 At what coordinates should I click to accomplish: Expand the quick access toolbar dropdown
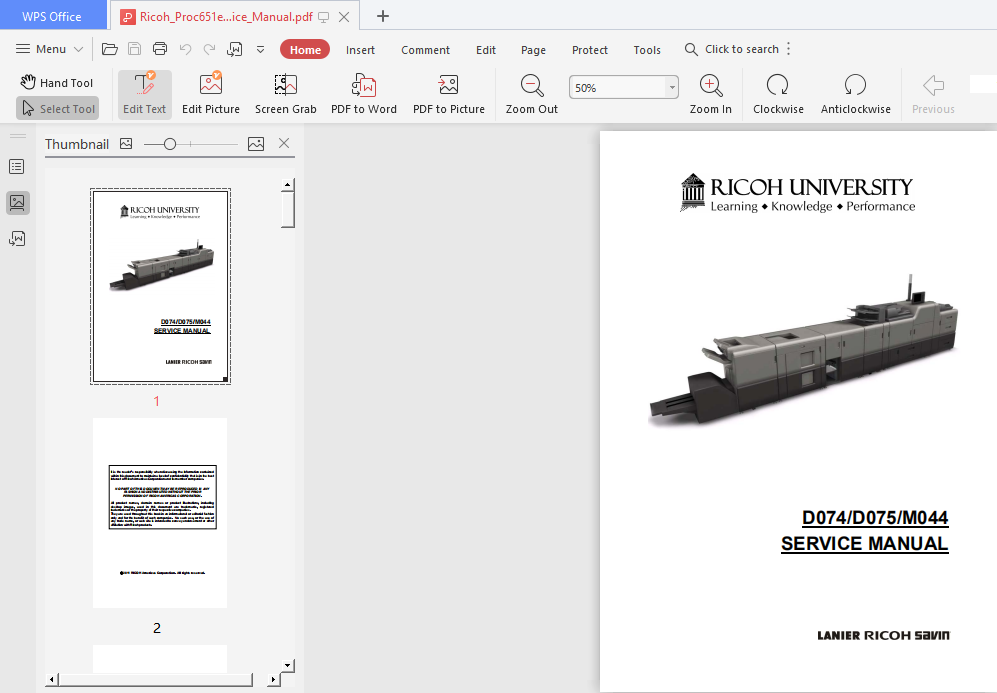pos(260,49)
